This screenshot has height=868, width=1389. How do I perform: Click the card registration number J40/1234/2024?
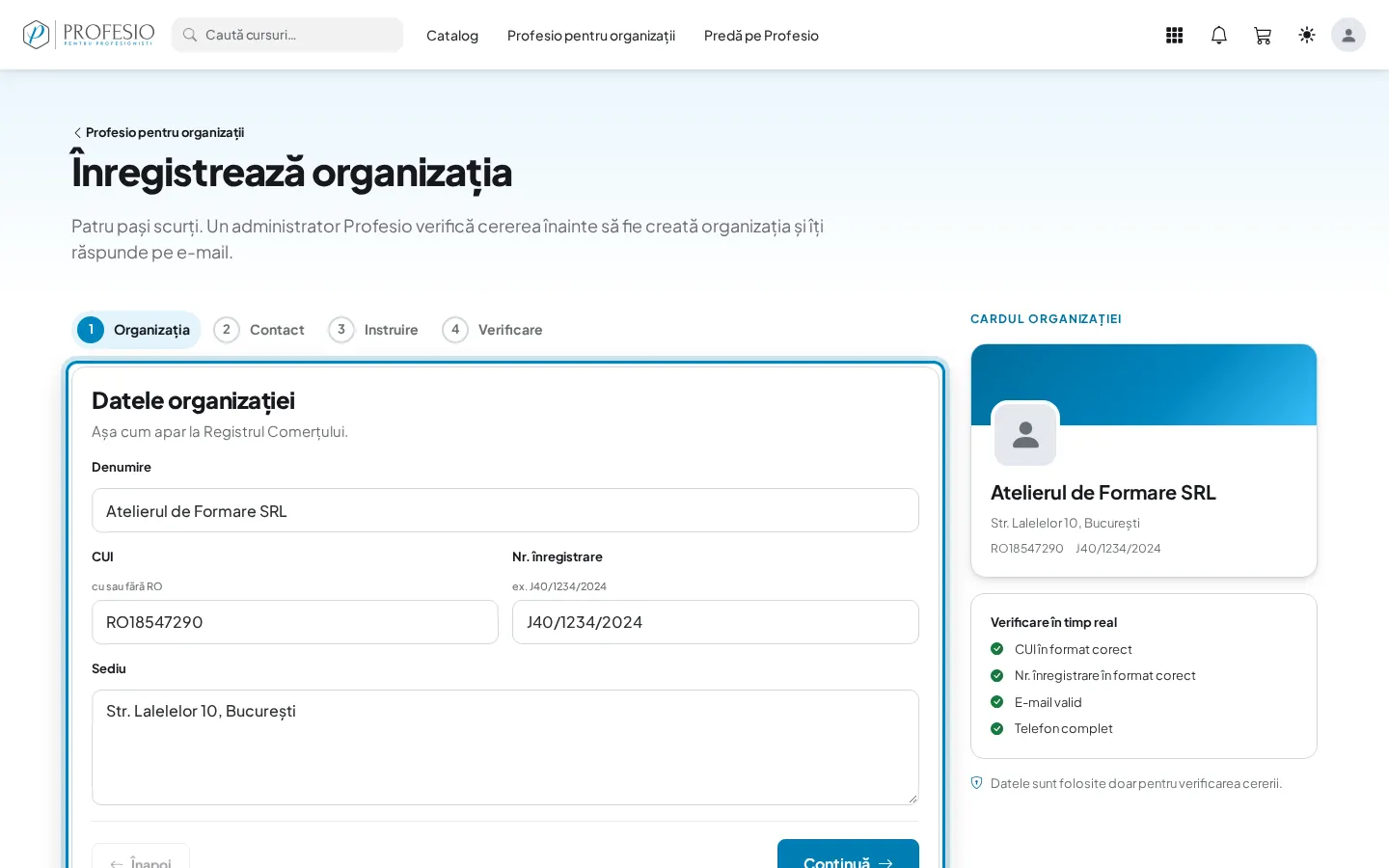pyautogui.click(x=1118, y=548)
